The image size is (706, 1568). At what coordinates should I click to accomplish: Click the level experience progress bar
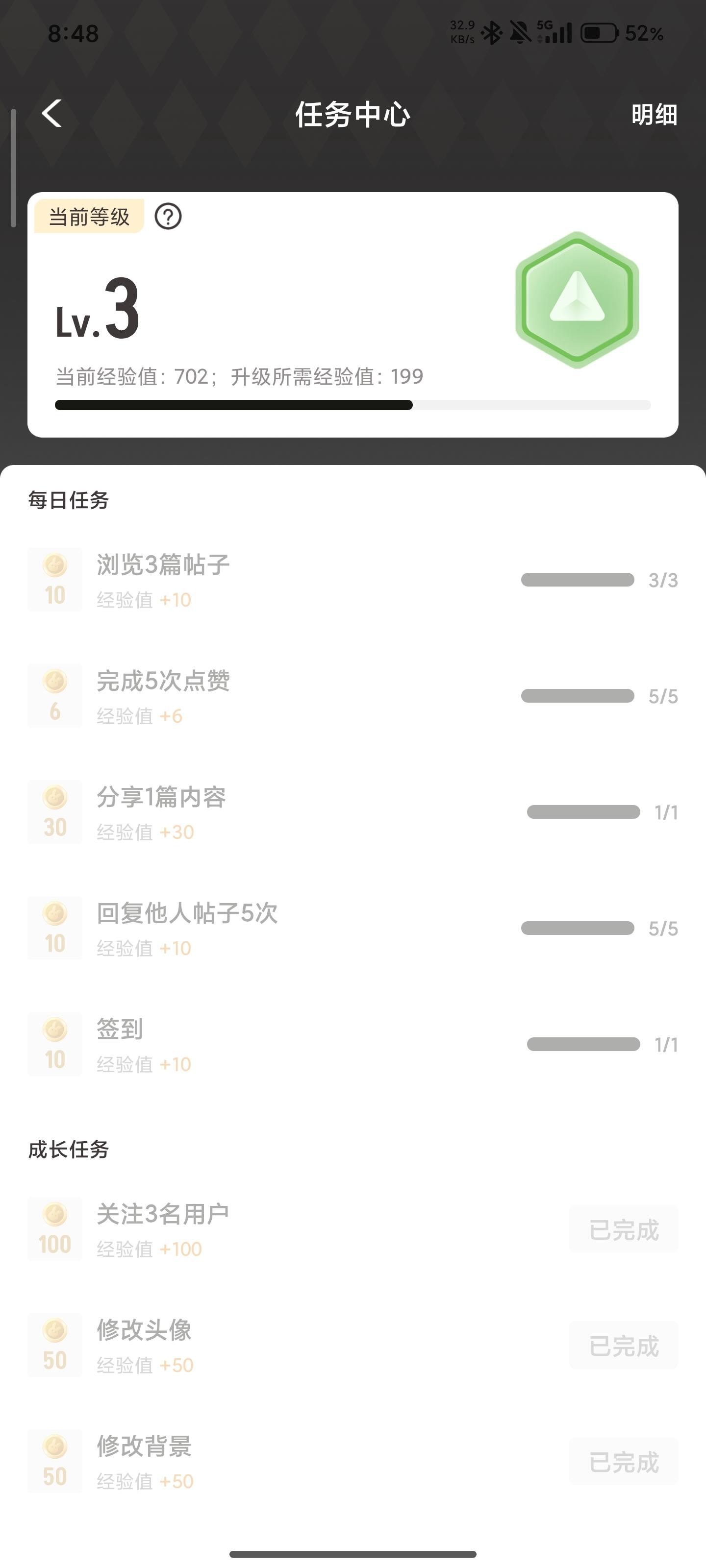pos(353,405)
